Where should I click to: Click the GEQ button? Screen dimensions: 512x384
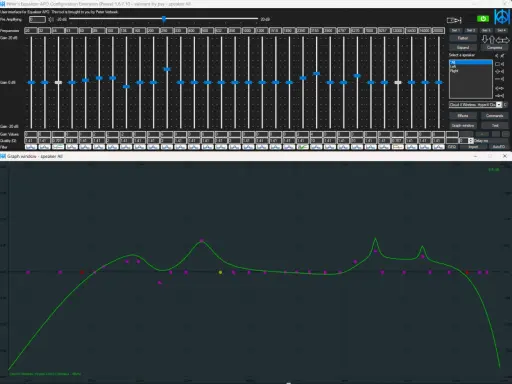coord(452,147)
